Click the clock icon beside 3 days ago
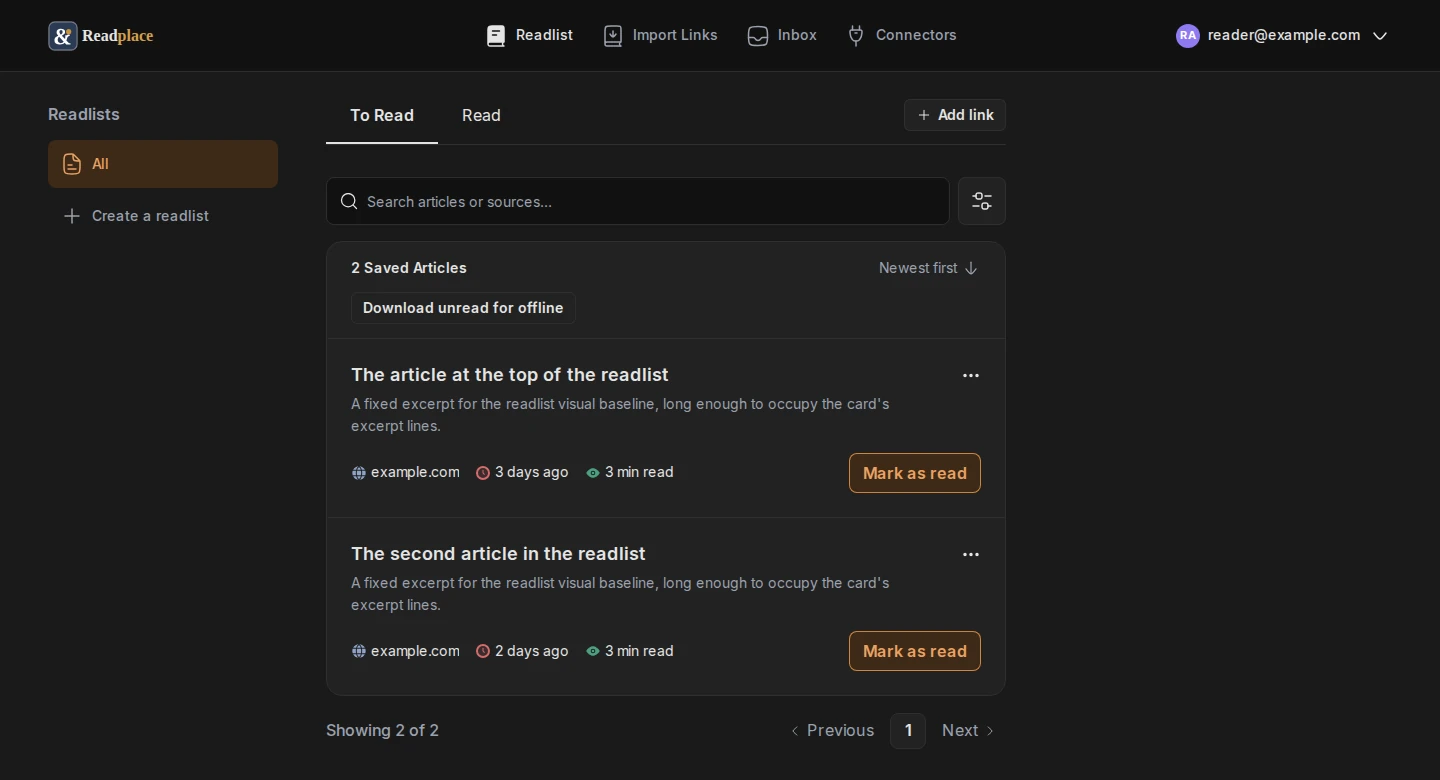Viewport: 1440px width, 780px height. (x=483, y=473)
